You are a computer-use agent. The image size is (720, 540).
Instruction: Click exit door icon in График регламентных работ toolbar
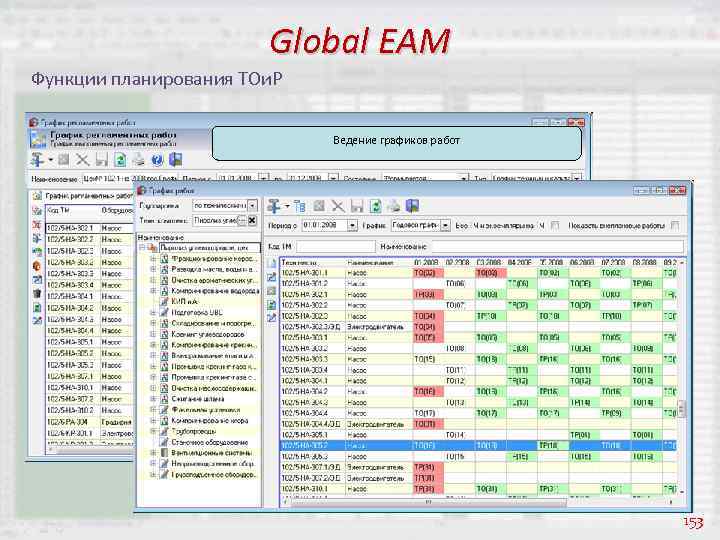tap(175, 160)
